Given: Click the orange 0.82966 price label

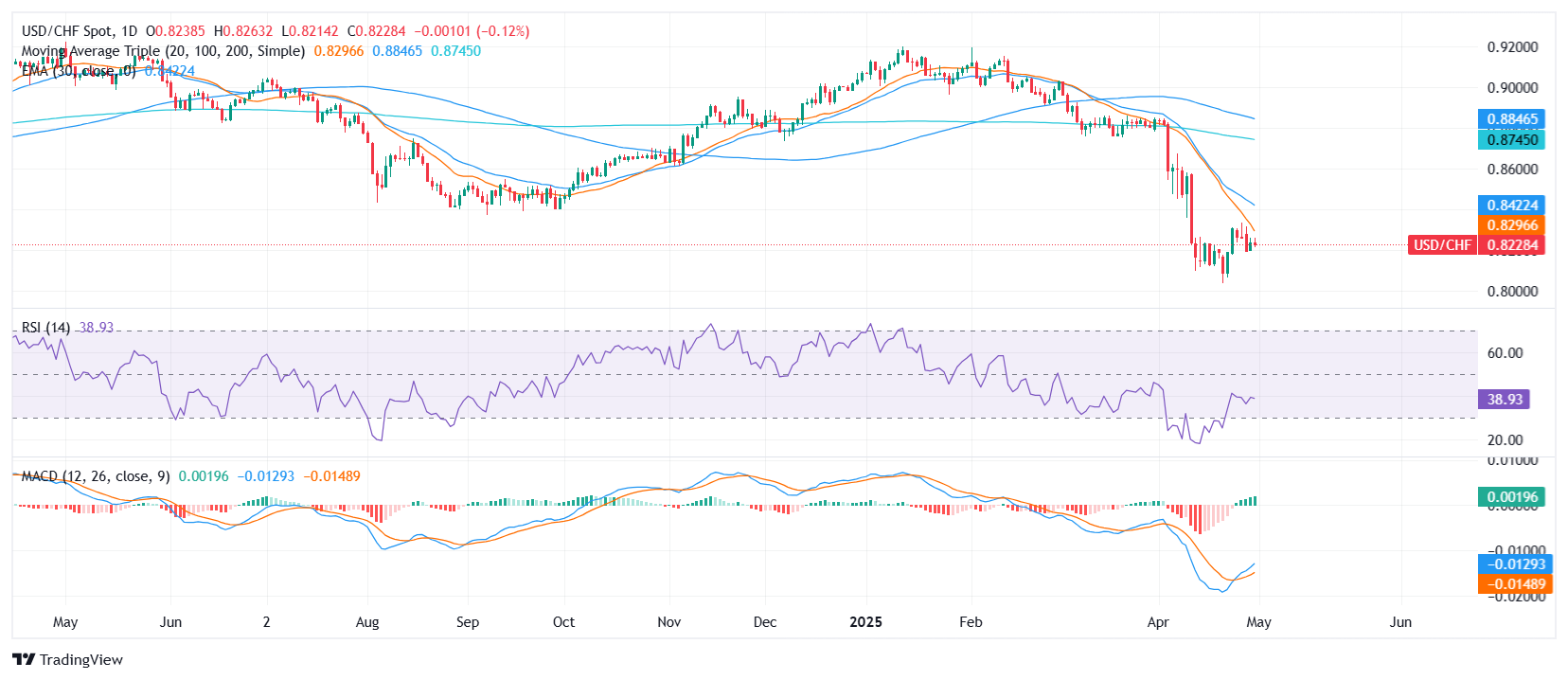Looking at the screenshot, I should click(1511, 225).
